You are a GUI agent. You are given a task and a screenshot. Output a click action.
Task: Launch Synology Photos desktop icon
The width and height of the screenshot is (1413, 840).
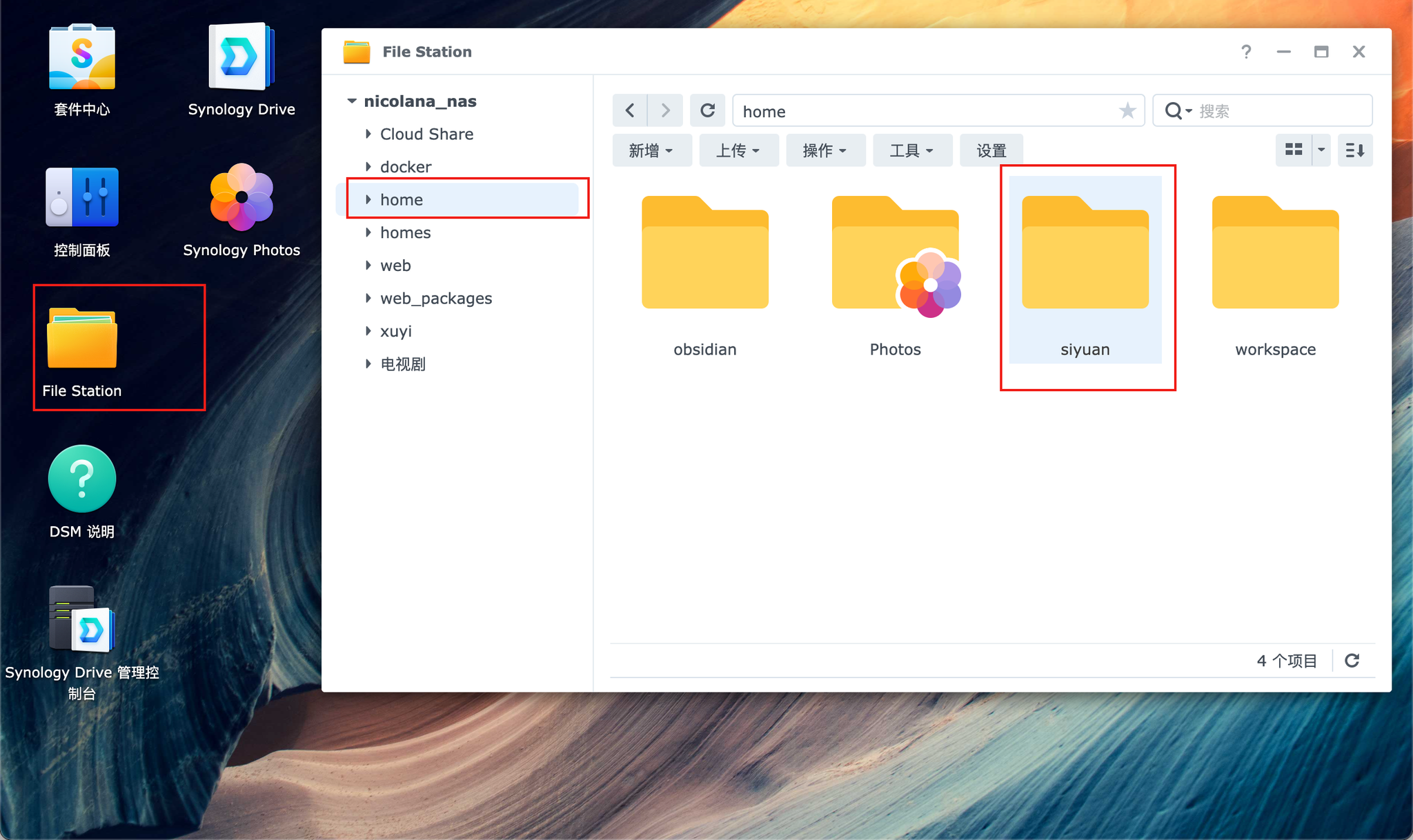[241, 197]
